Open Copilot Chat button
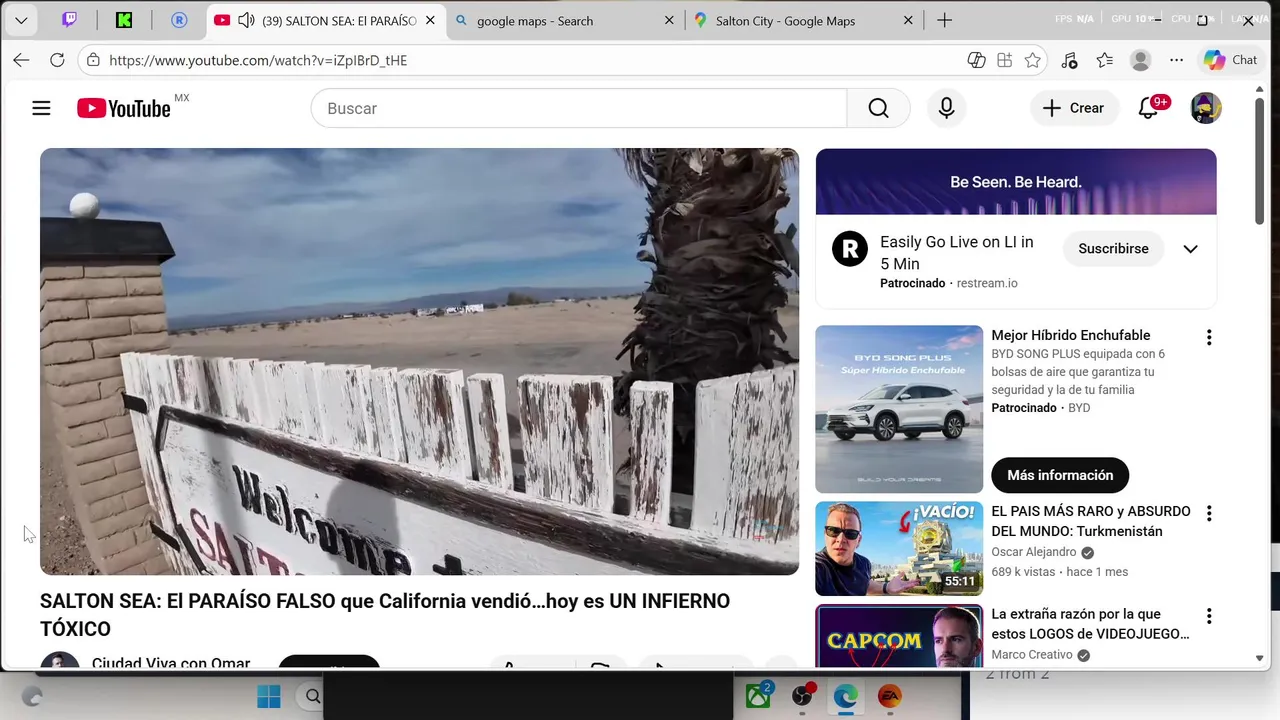This screenshot has width=1280, height=720. pyautogui.click(x=1230, y=60)
